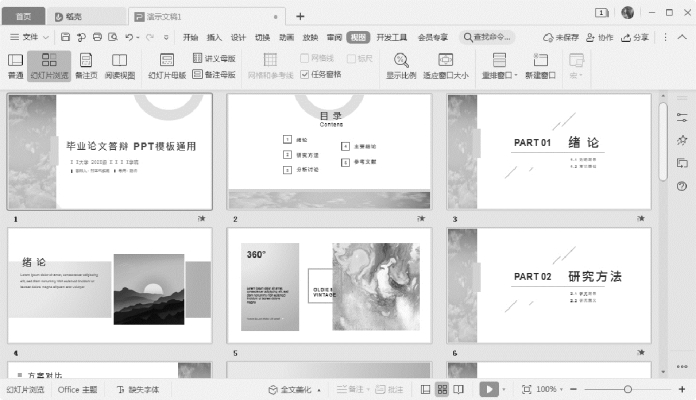Viewport: 696px width, 400px height.
Task: Click animation star under slide 1
Action: [x=202, y=218]
